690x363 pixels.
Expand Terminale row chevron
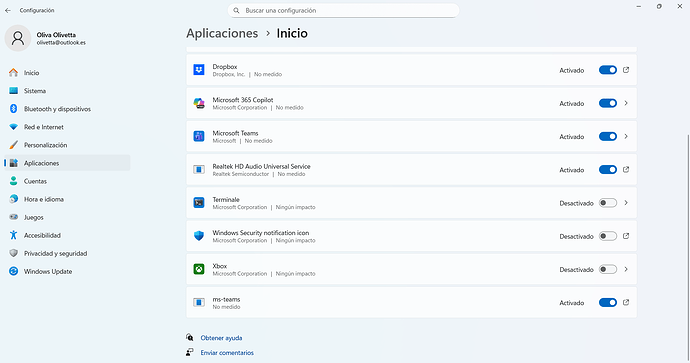coord(626,203)
